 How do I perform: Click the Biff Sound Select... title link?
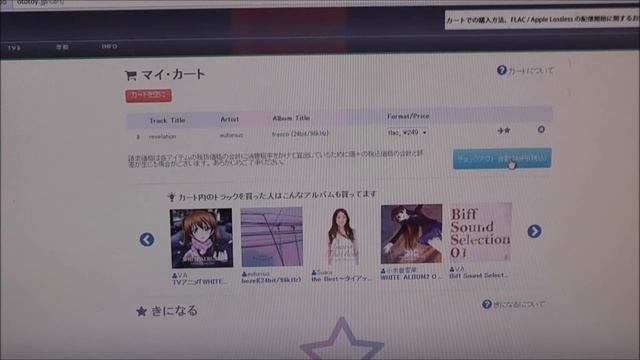478,276
